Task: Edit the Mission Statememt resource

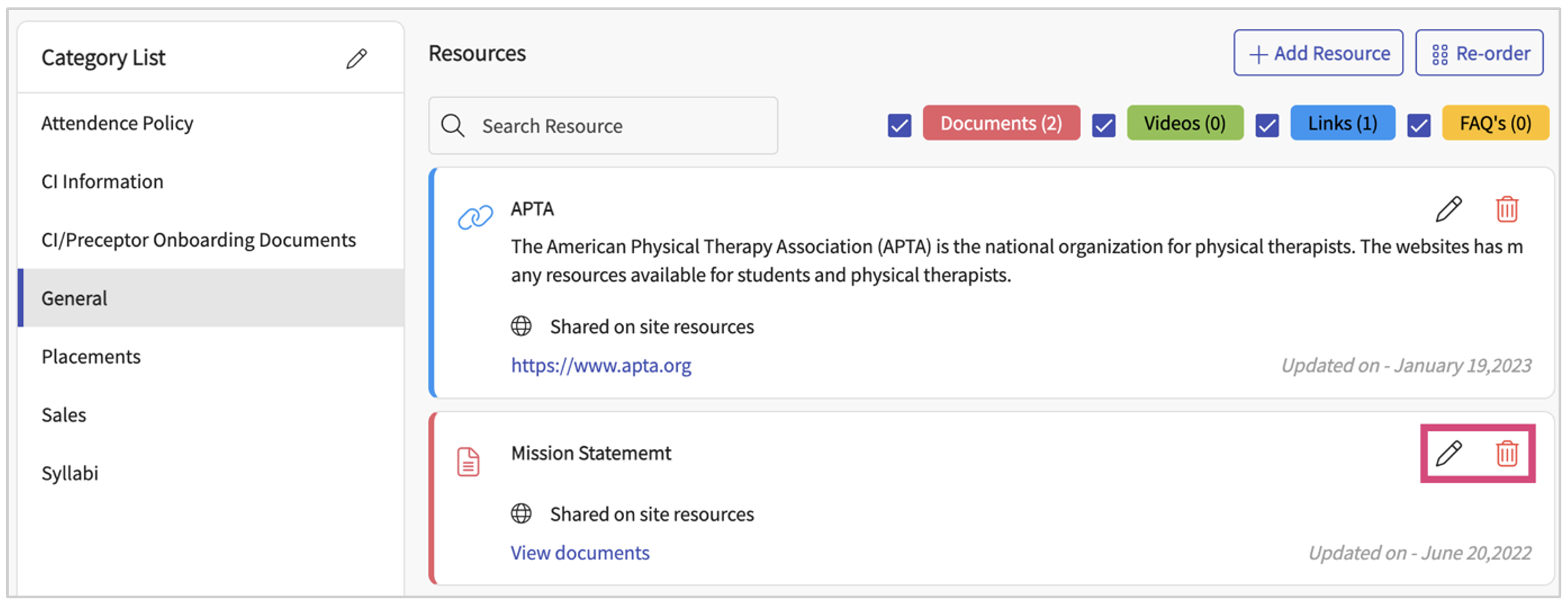Action: (1448, 453)
